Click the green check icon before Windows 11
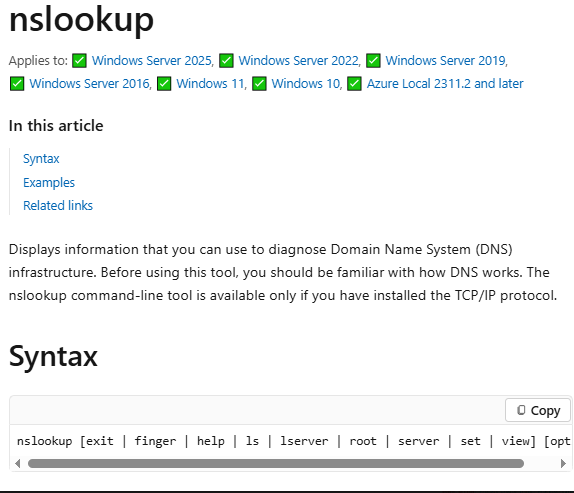The width and height of the screenshot is (574, 493). pos(164,84)
